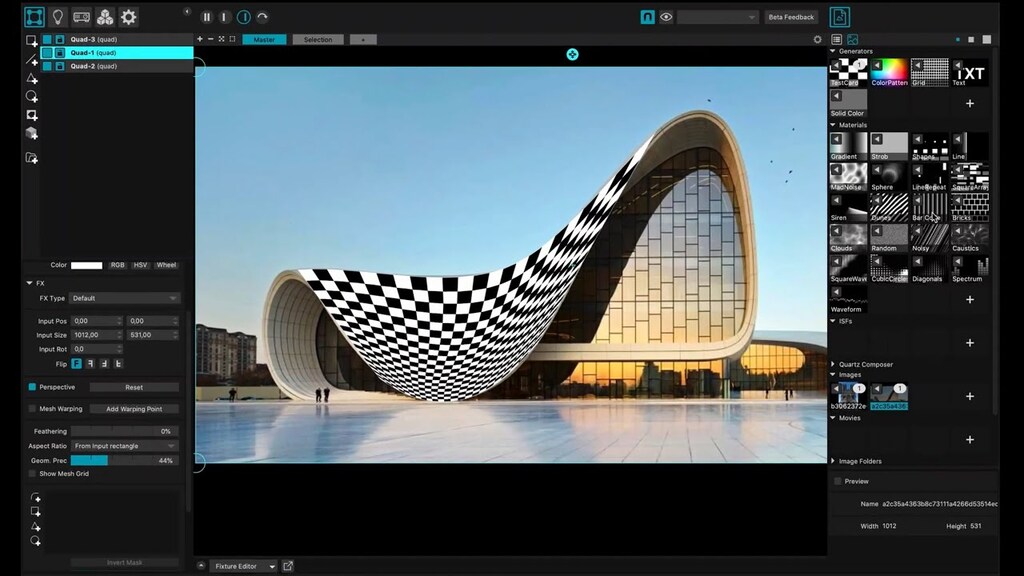Open the Lights panel via the bulb icon
This screenshot has height=576, width=1024.
point(58,17)
